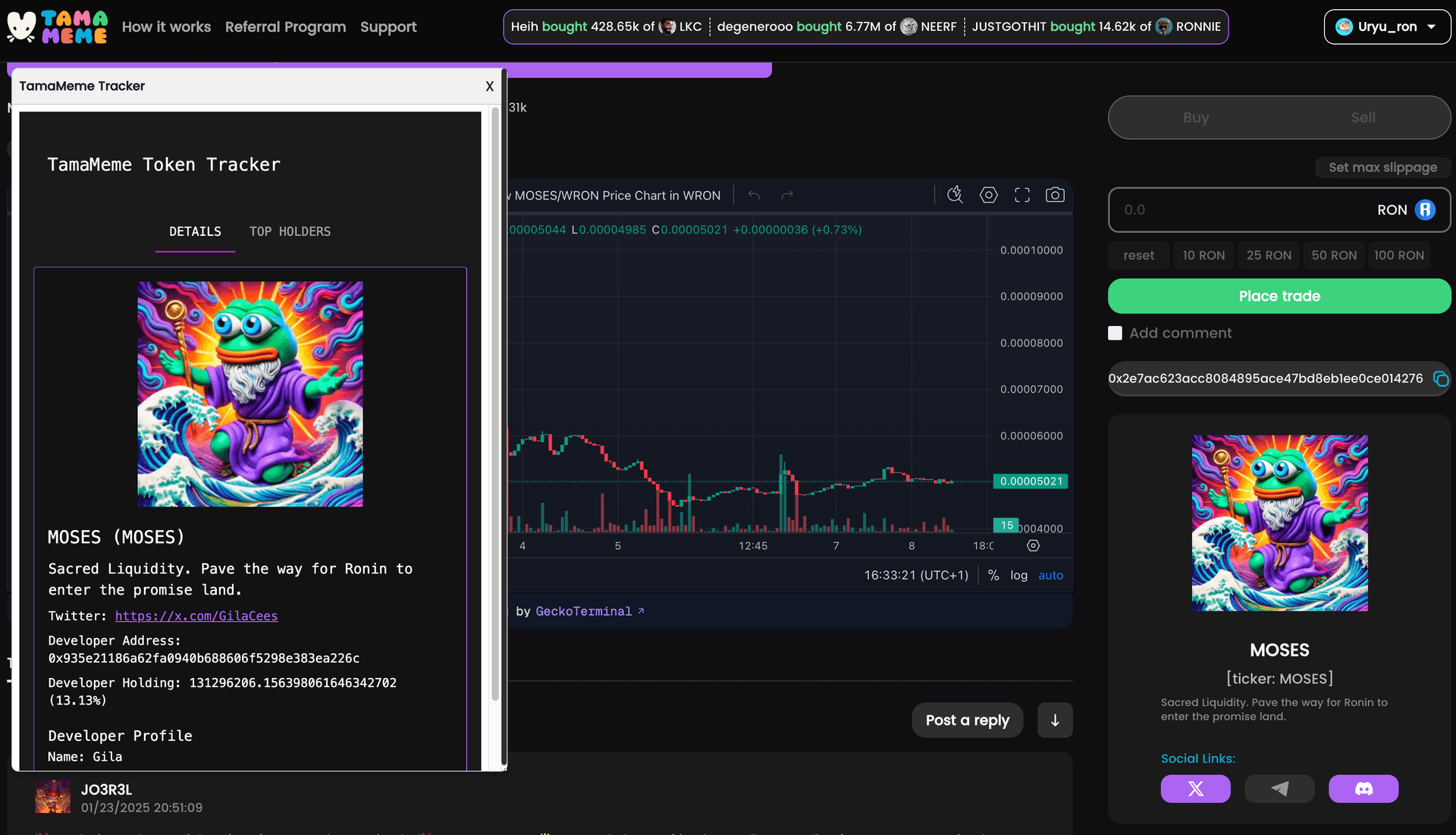
Task: Click degenerooo bought 6.77M ticker entry
Action: coord(836,27)
